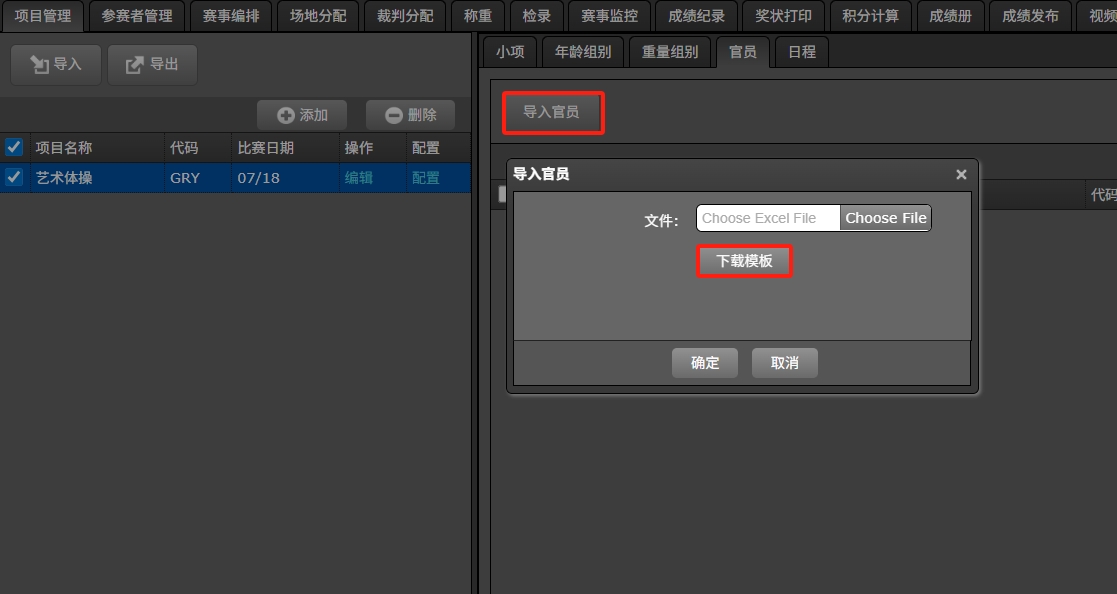Add a new event using the 添加 plus icon
This screenshot has width=1117, height=594.
point(301,114)
